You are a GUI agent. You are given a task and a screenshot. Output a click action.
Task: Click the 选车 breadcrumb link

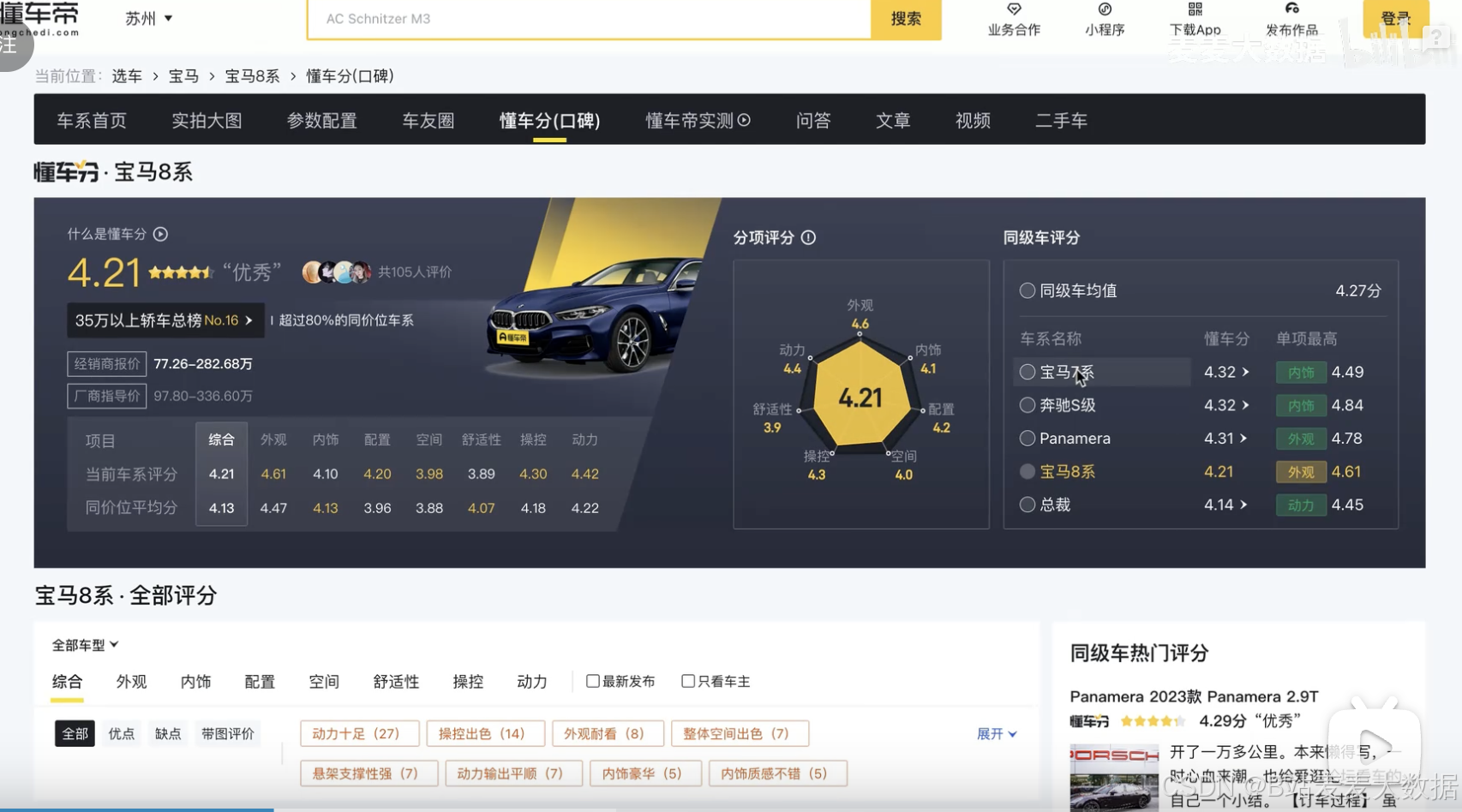pyautogui.click(x=127, y=76)
